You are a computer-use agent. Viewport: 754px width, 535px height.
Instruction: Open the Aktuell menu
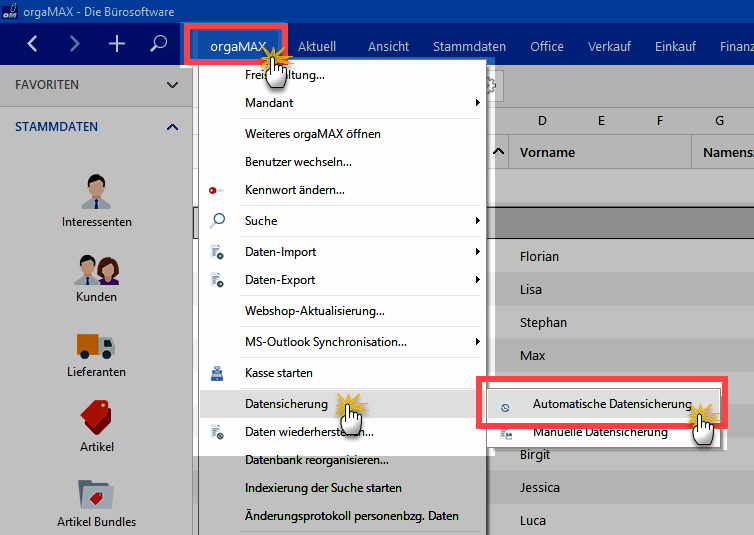[x=317, y=47]
